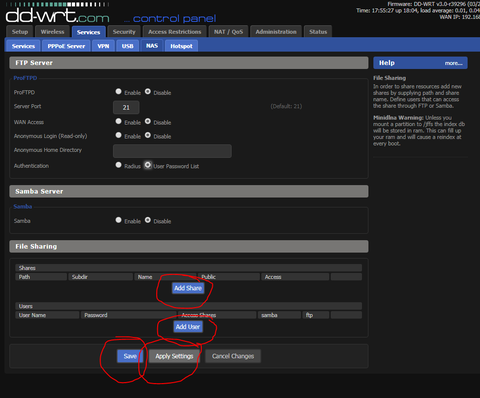
Task: Click the Add User button
Action: (x=188, y=327)
